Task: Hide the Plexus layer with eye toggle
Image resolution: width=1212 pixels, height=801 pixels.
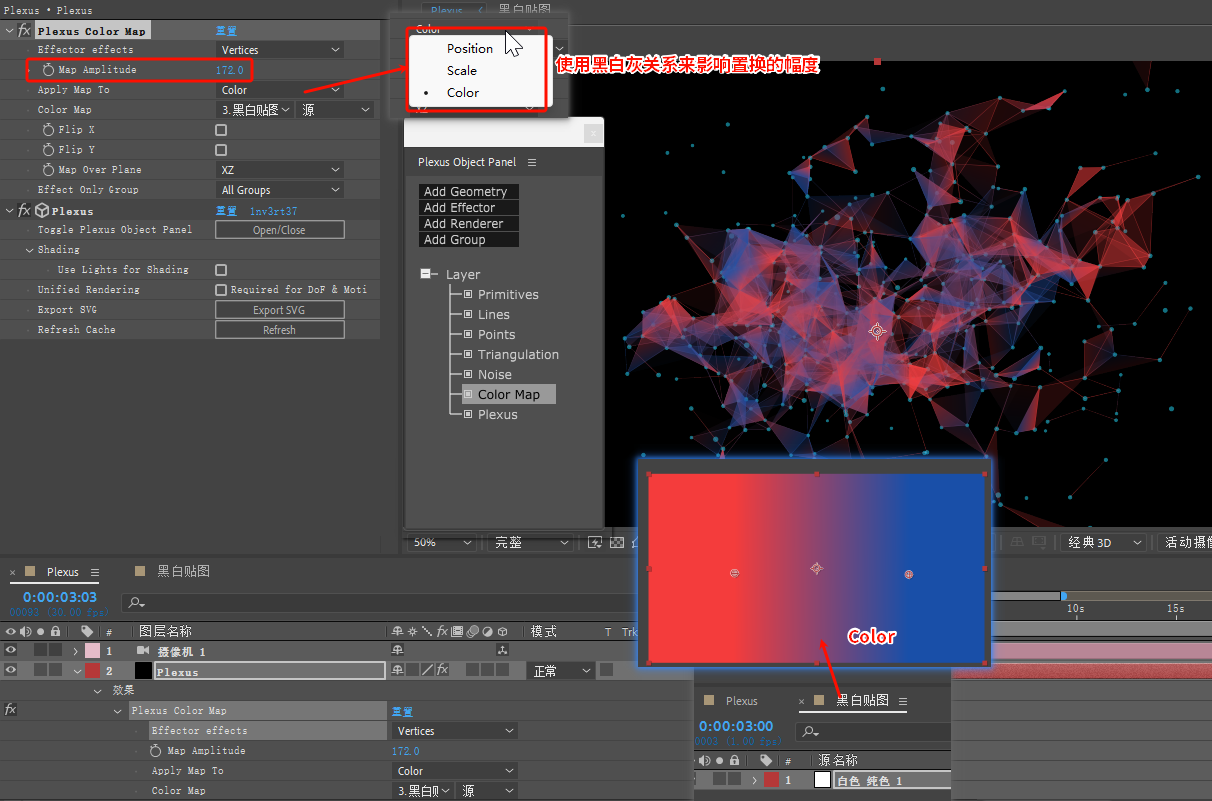Action: click(x=11, y=670)
